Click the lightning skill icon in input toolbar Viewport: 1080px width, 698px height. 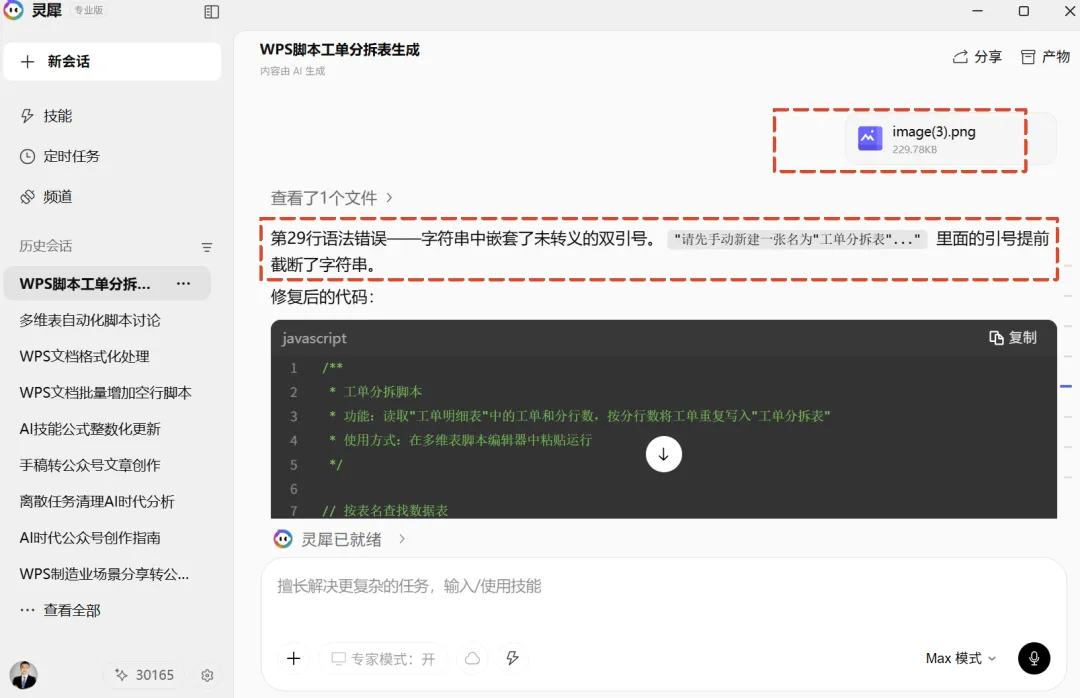[512, 659]
